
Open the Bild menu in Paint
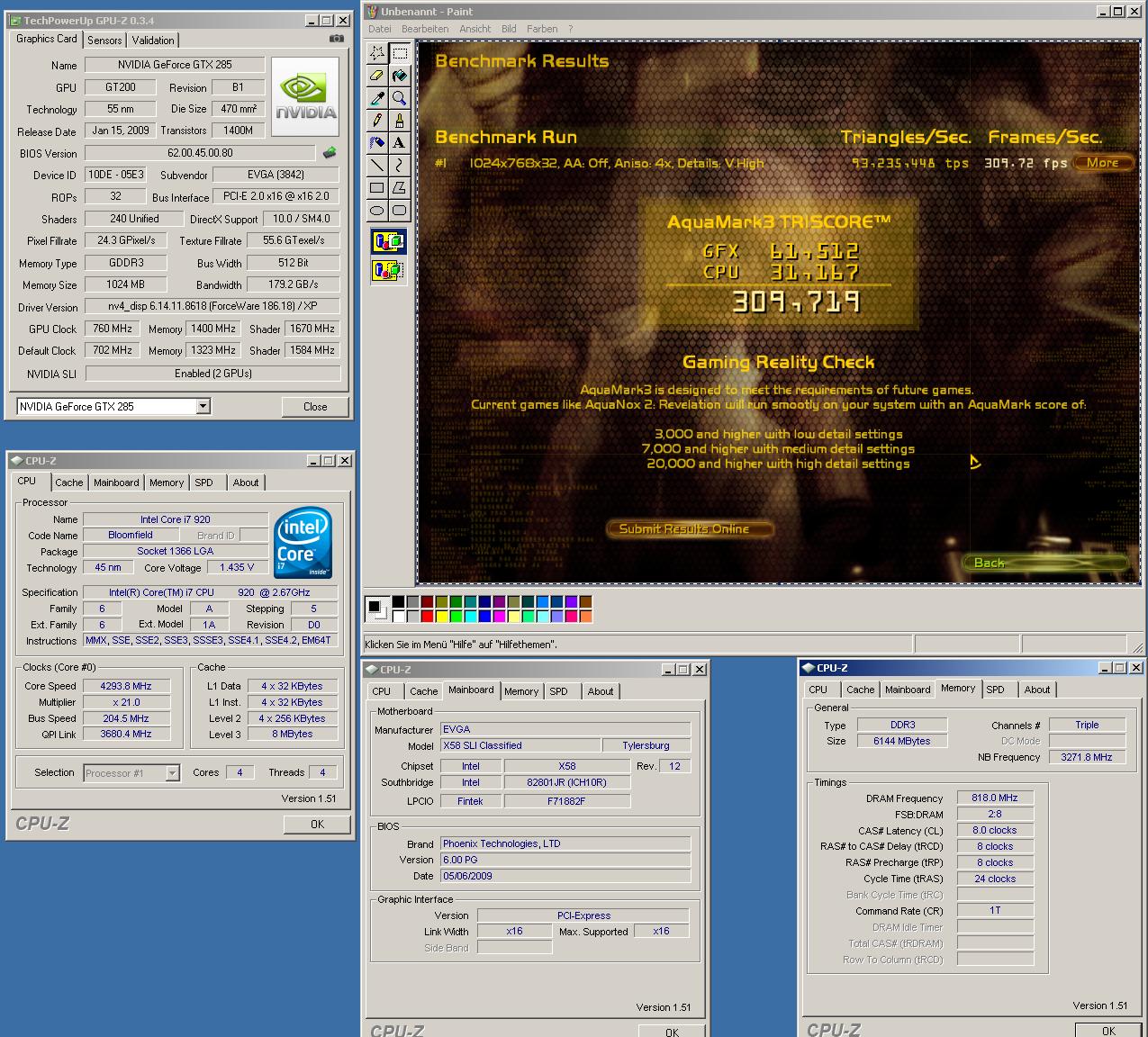pos(509,29)
